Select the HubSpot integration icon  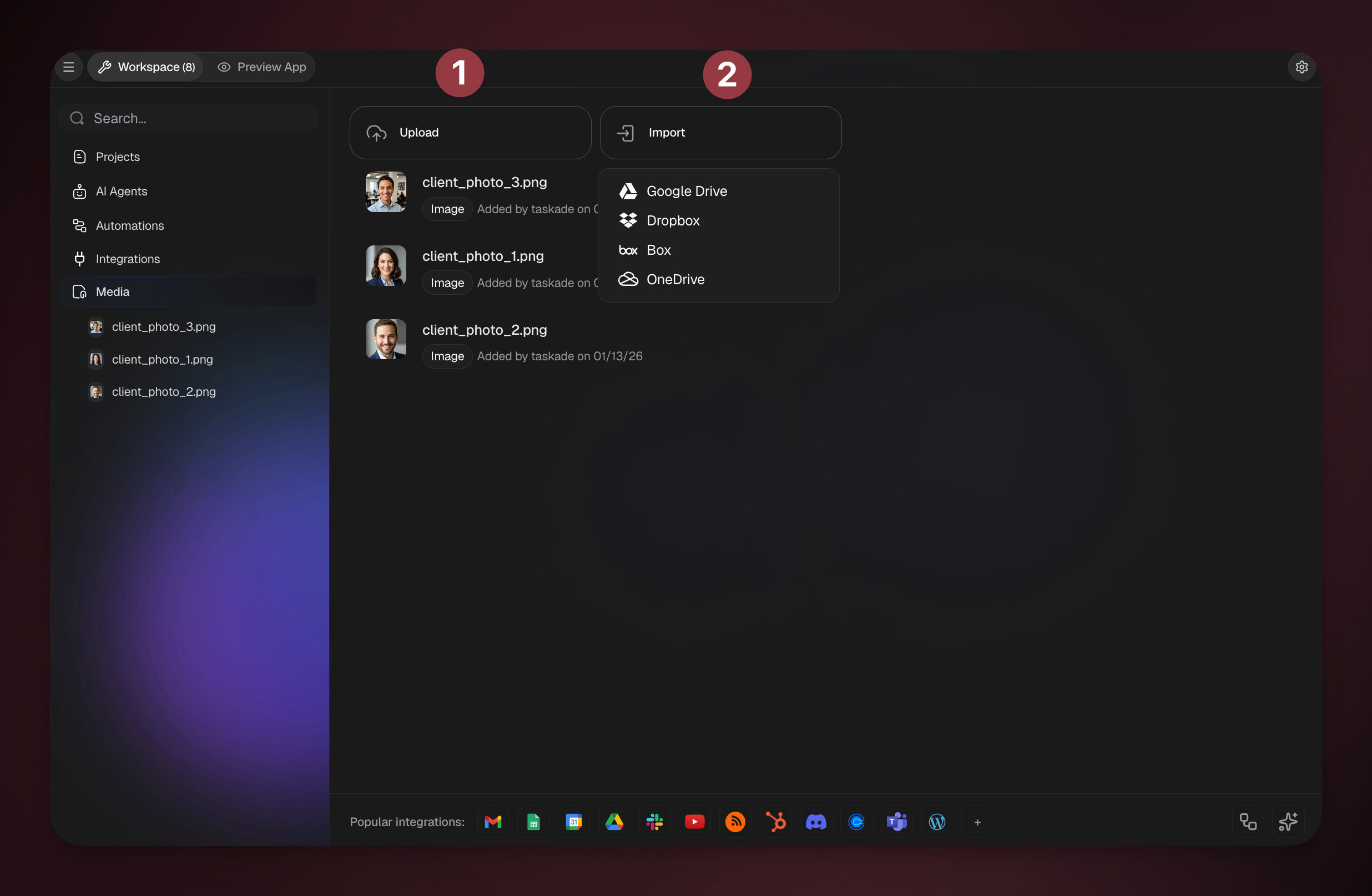tap(776, 822)
